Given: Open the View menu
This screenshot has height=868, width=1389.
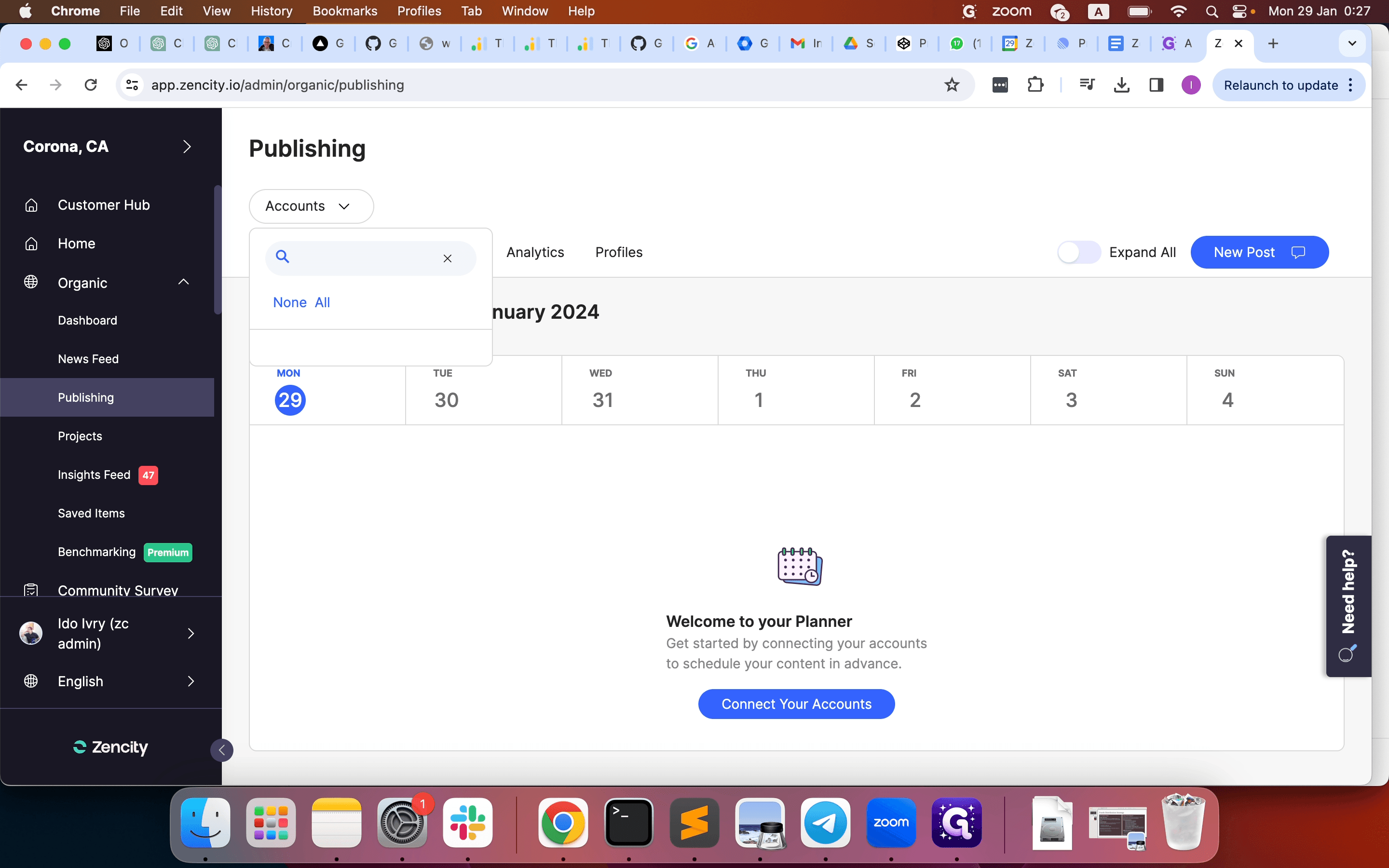Looking at the screenshot, I should [x=217, y=11].
